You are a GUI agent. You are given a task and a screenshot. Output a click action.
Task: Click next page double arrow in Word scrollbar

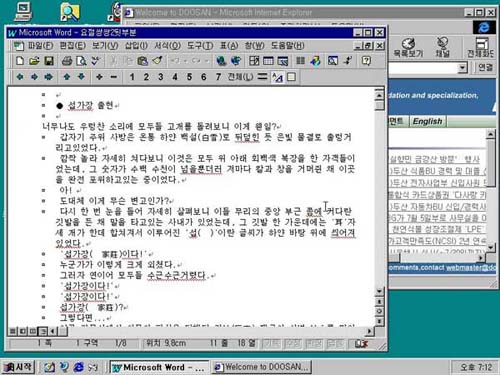coord(379,321)
